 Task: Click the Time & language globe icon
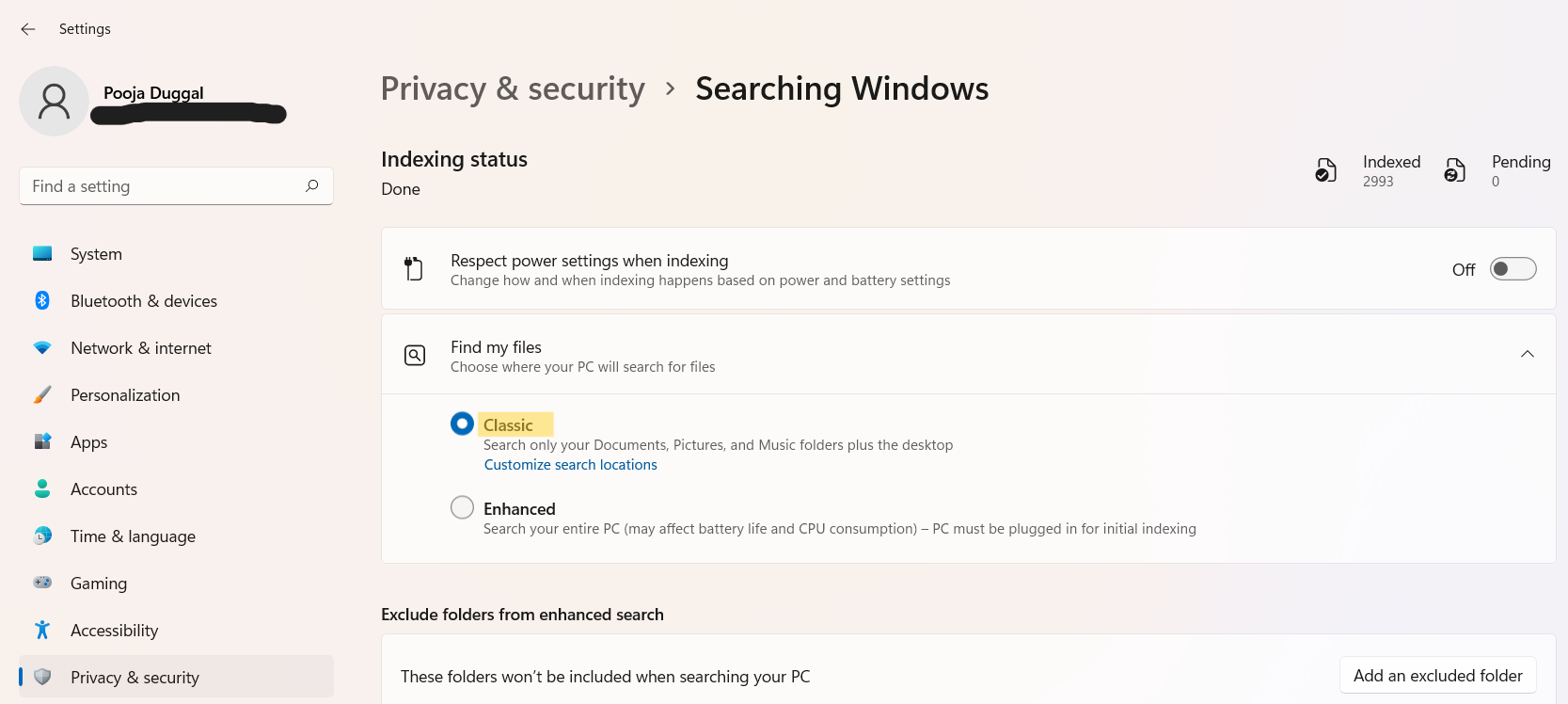point(42,536)
